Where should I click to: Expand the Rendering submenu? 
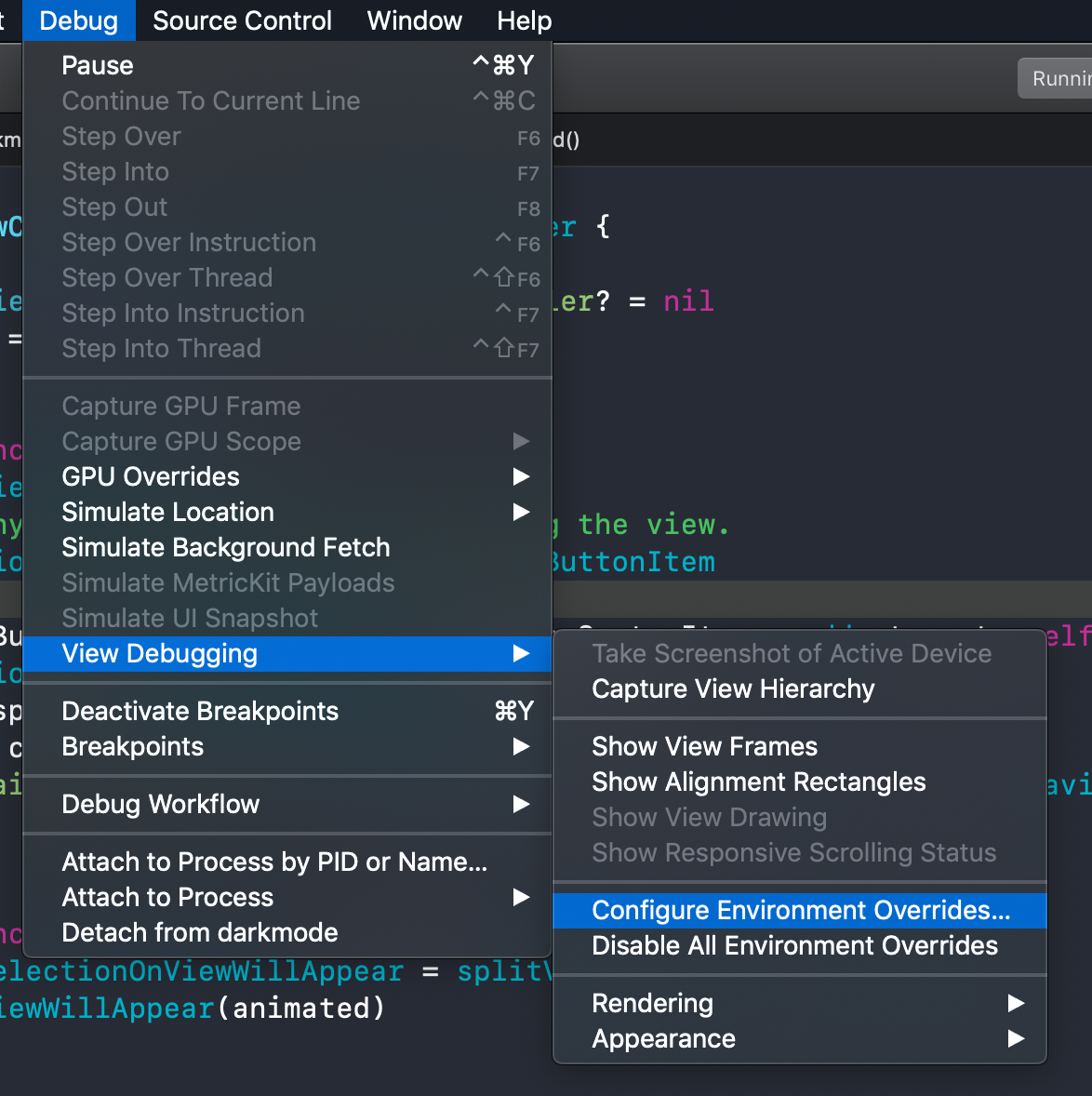[652, 1004]
